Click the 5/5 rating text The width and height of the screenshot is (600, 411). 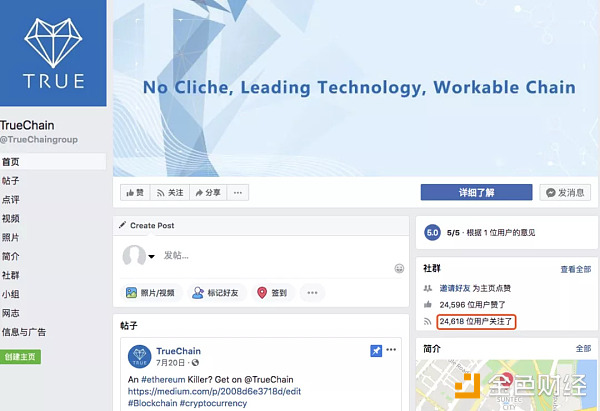453,233
